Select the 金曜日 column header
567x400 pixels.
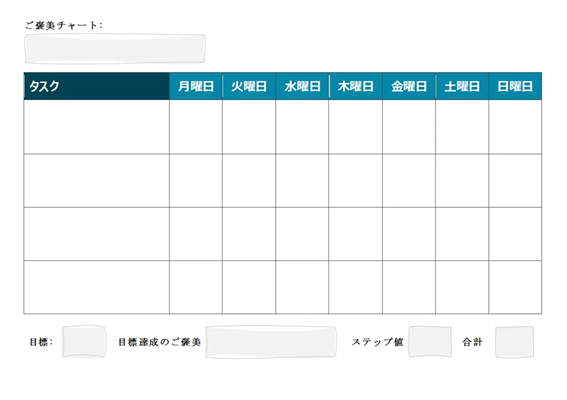point(409,86)
